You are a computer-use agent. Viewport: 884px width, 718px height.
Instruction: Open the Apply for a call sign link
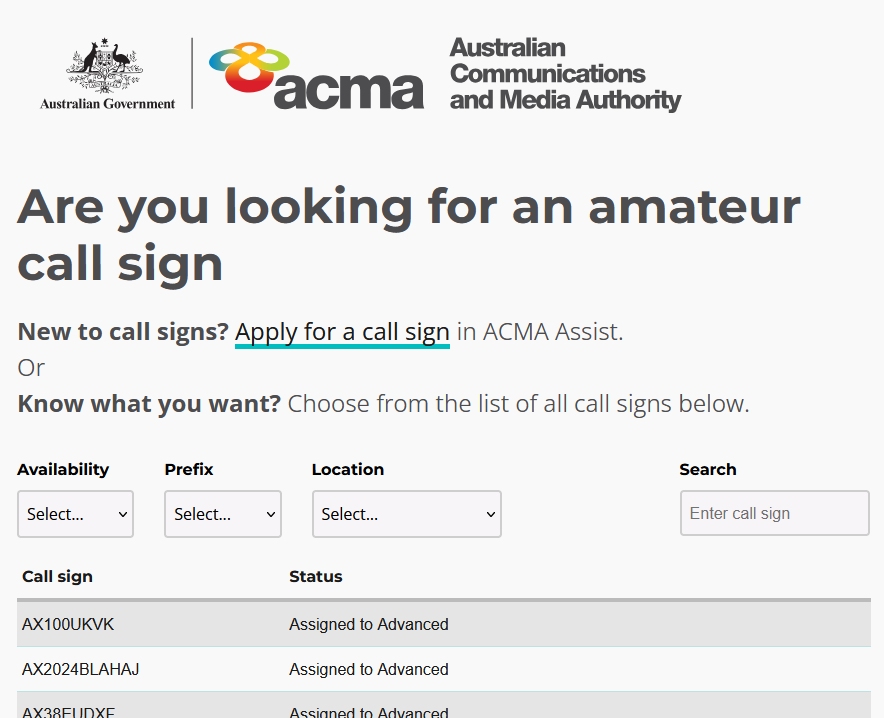342,332
